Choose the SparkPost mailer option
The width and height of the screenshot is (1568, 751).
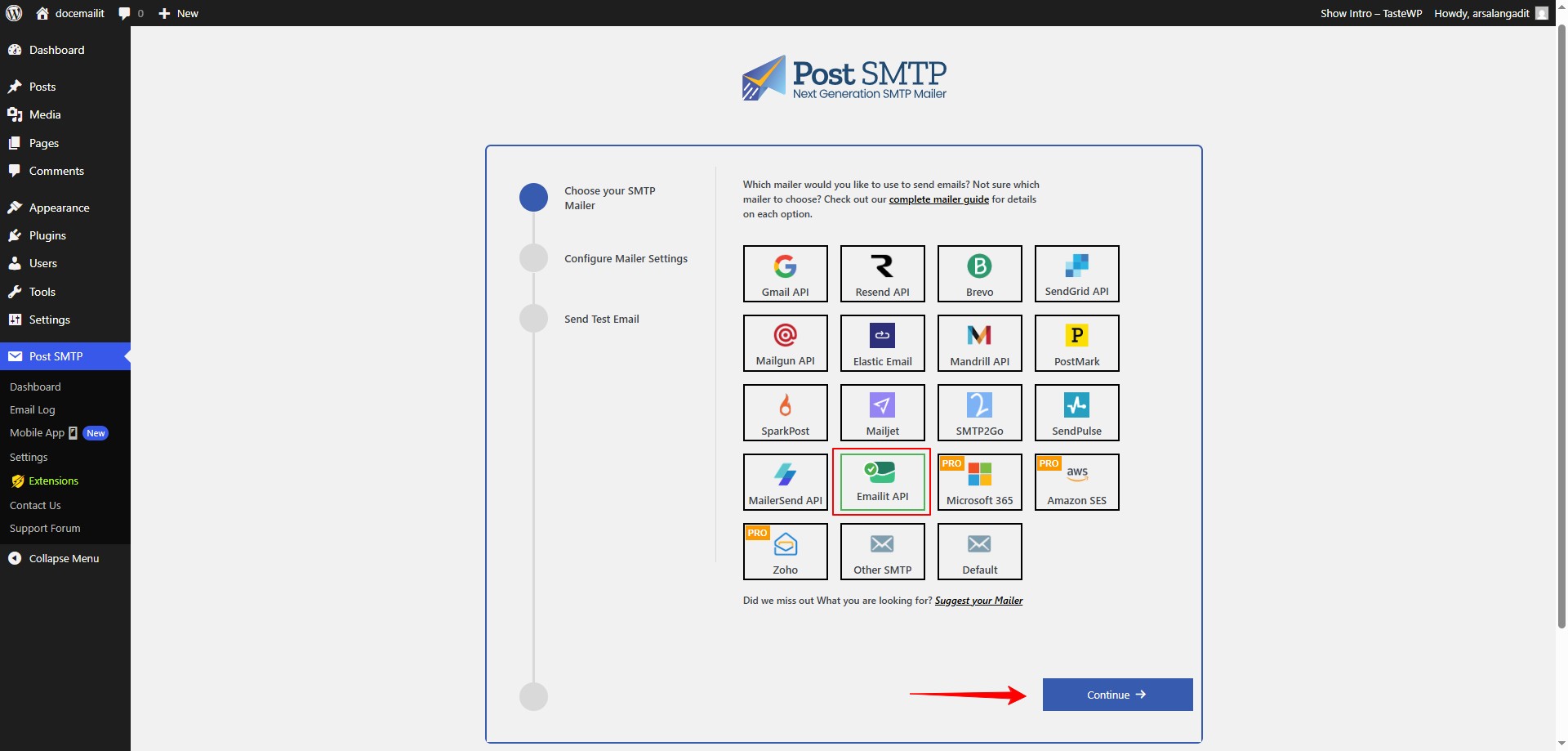click(x=785, y=413)
